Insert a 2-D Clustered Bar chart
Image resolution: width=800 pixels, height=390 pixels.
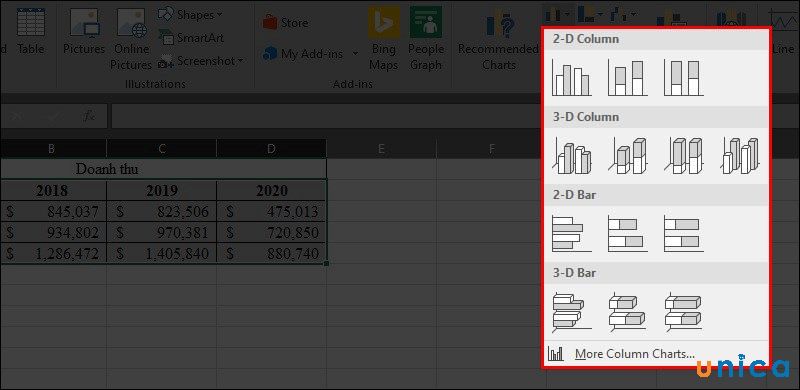click(571, 234)
